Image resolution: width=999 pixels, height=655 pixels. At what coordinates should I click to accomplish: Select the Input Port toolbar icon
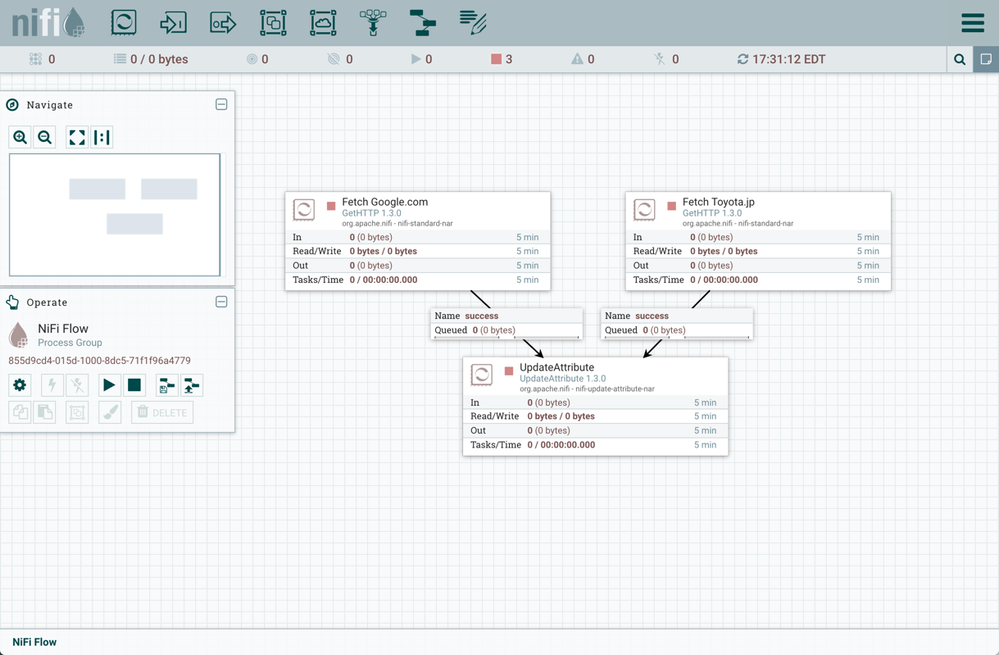173,22
